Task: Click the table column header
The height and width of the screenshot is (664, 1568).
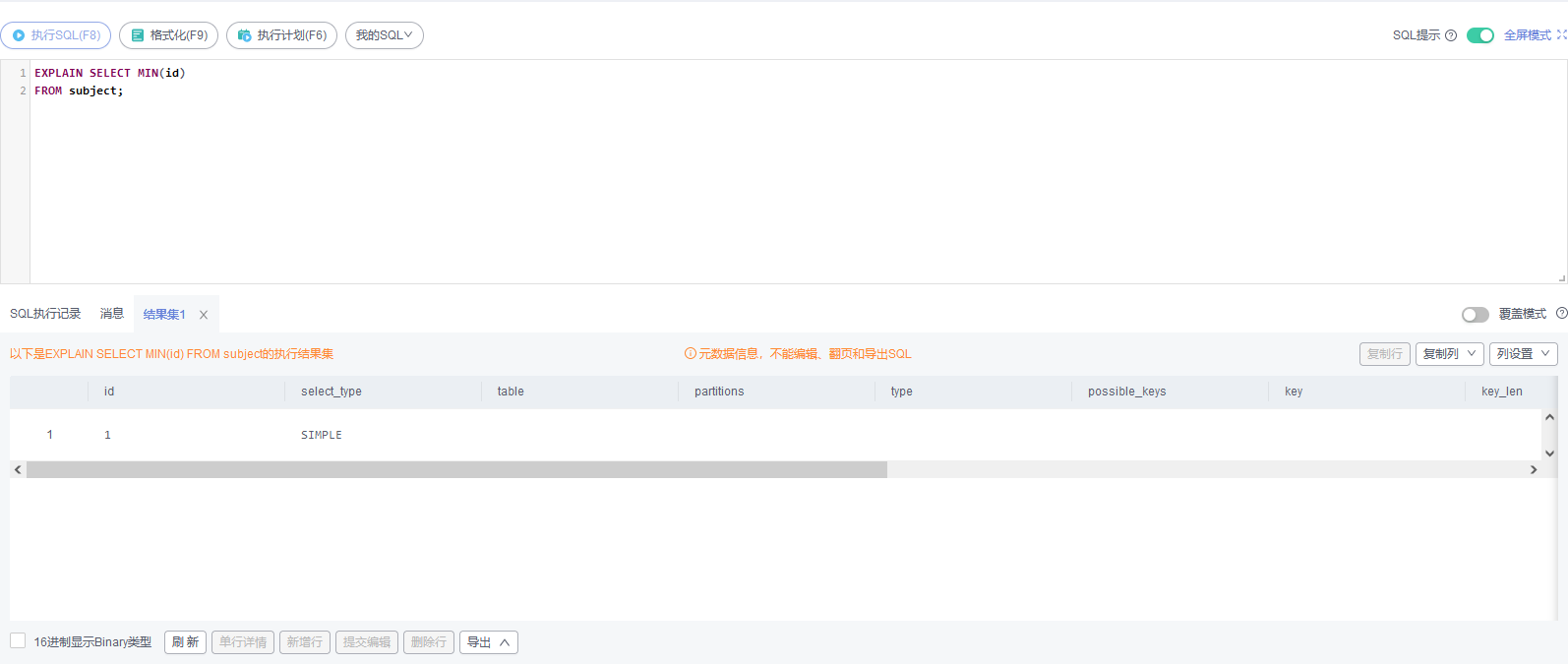Action: click(x=580, y=392)
